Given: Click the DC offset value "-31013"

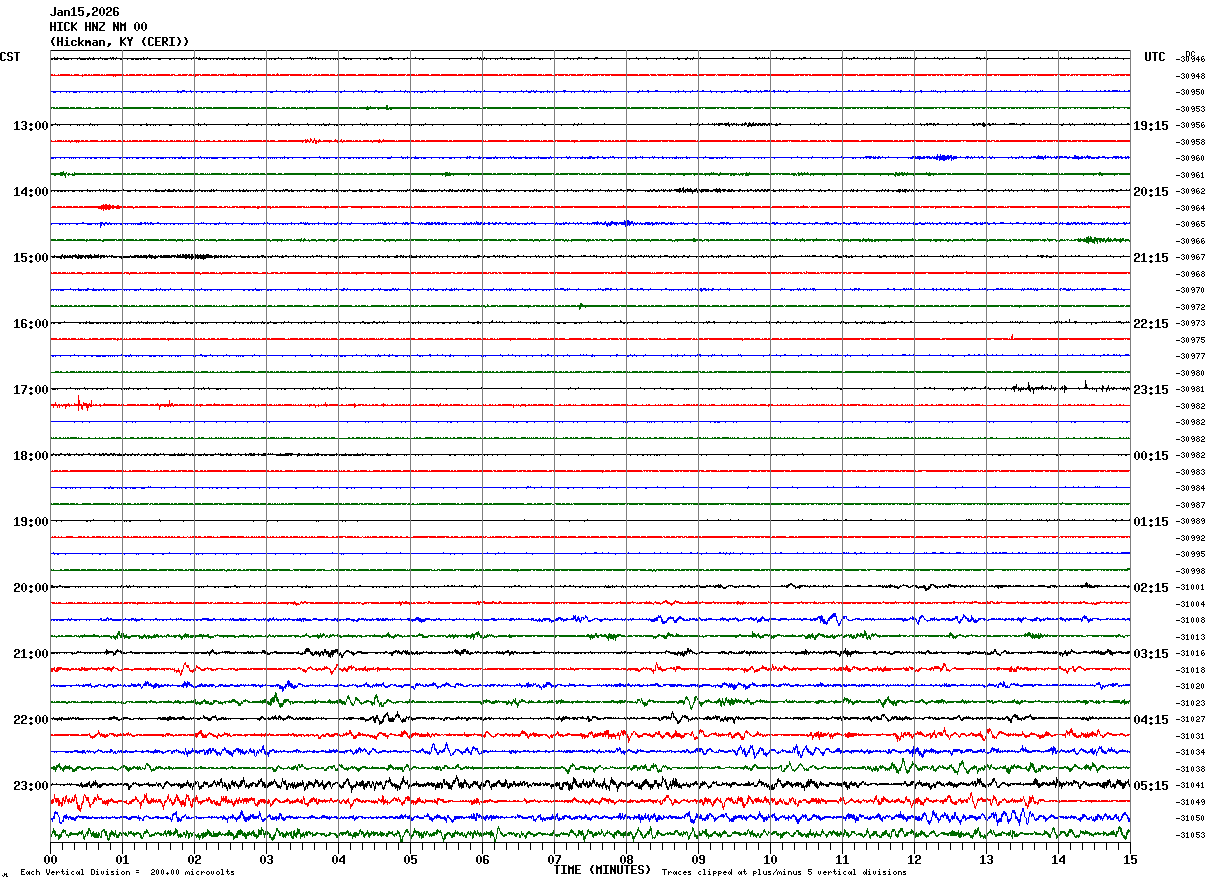Looking at the screenshot, I should click(x=1191, y=637).
